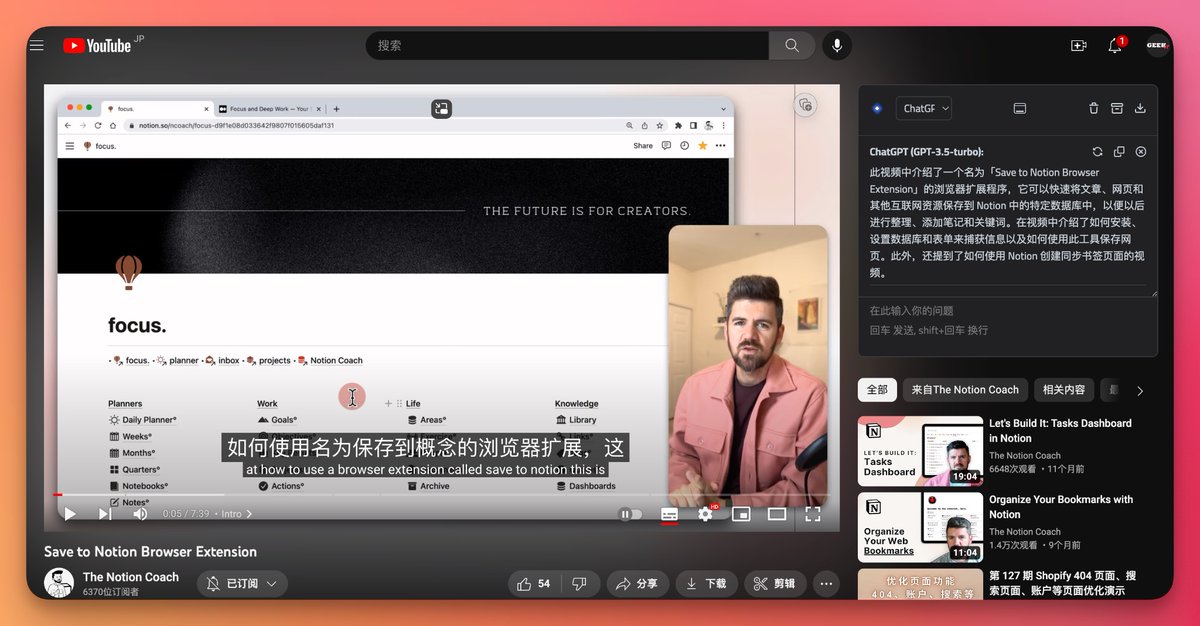Open the 已订阅 subscription dropdown
This screenshot has height=626, width=1200.
pyautogui.click(x=242, y=584)
